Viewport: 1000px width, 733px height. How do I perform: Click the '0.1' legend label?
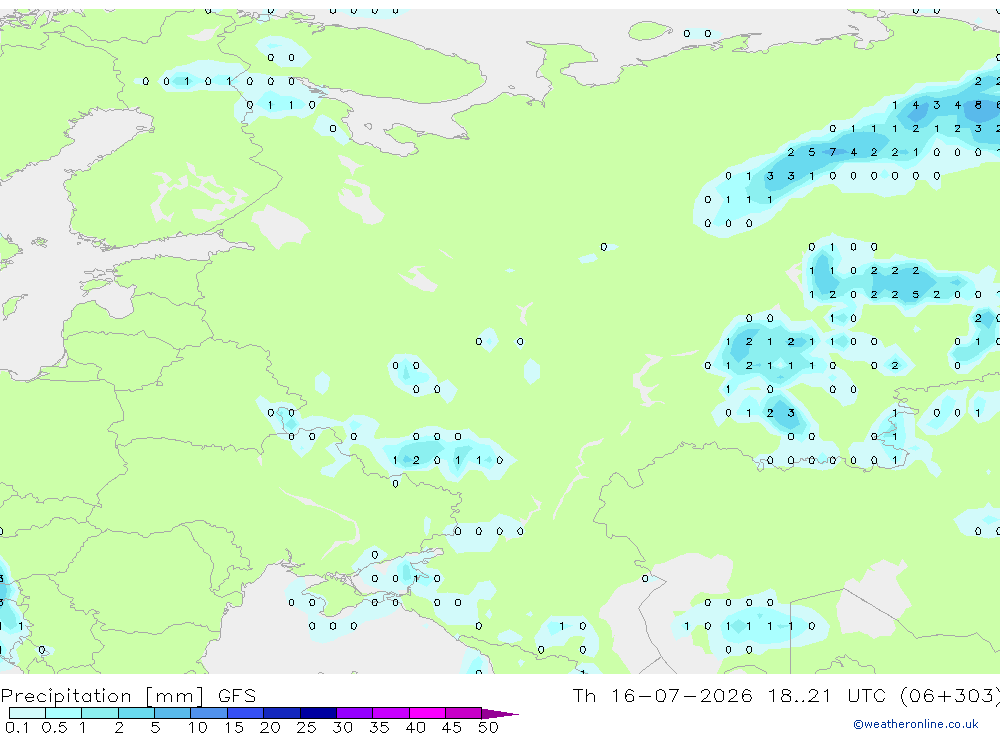pos(17,727)
